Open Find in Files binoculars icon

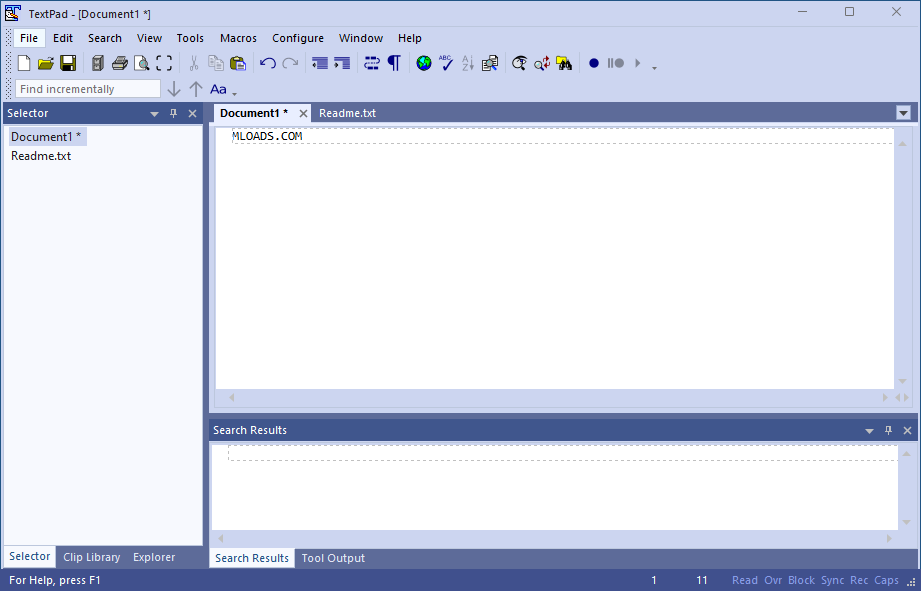tap(564, 63)
